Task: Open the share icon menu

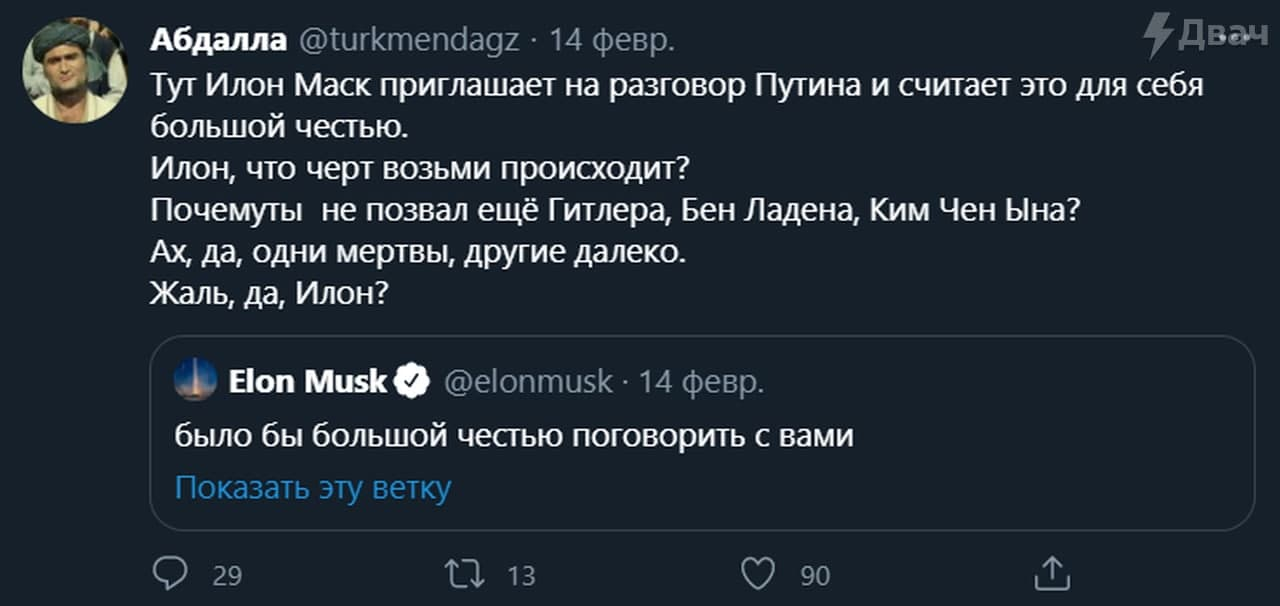Action: coord(1052,574)
